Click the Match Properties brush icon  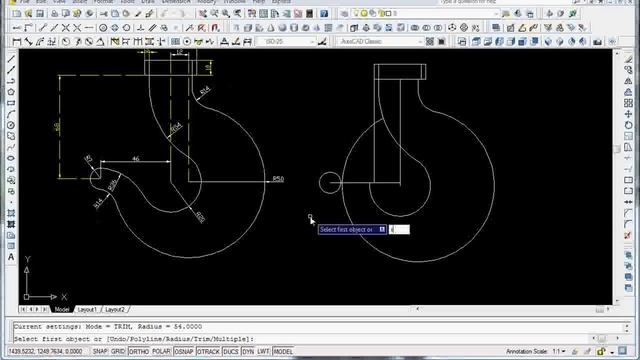(x=138, y=14)
